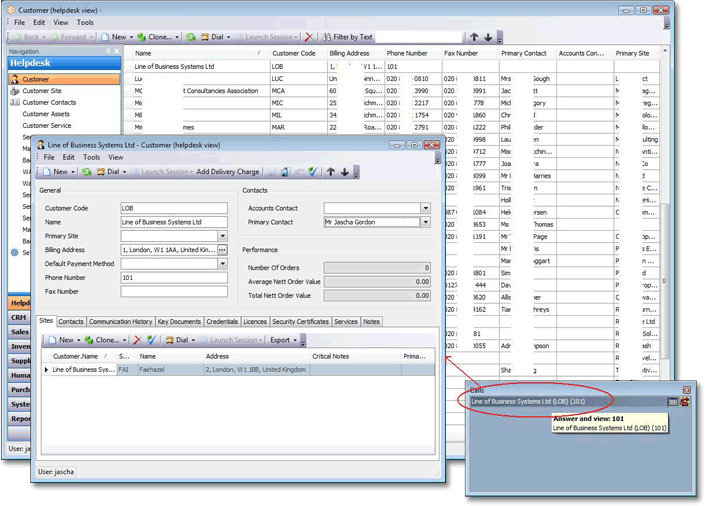Pin the Navigation panel using the pin icon
This screenshot has height=506, width=705.
[x=108, y=51]
